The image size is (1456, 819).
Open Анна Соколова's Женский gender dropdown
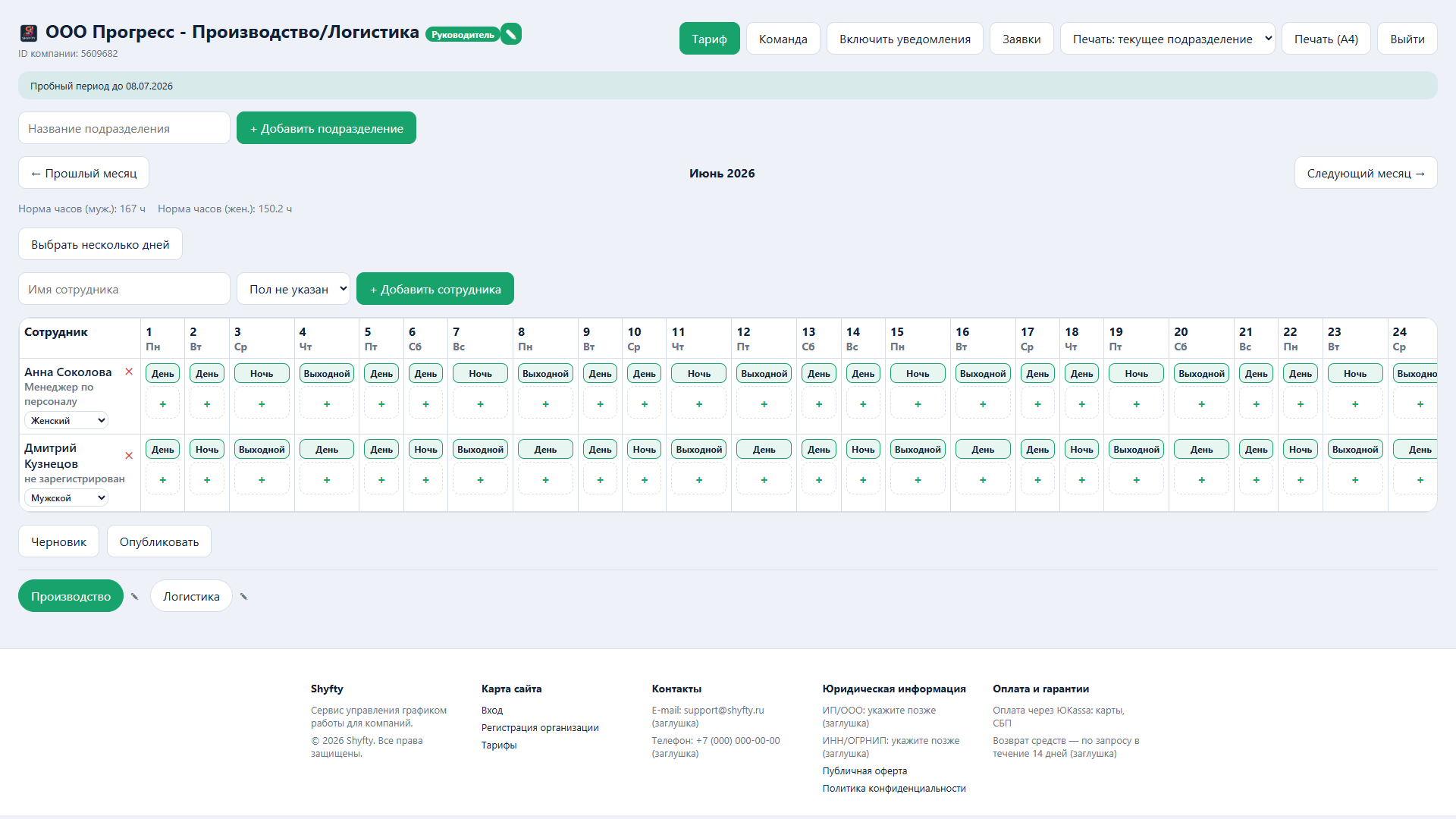click(x=67, y=420)
